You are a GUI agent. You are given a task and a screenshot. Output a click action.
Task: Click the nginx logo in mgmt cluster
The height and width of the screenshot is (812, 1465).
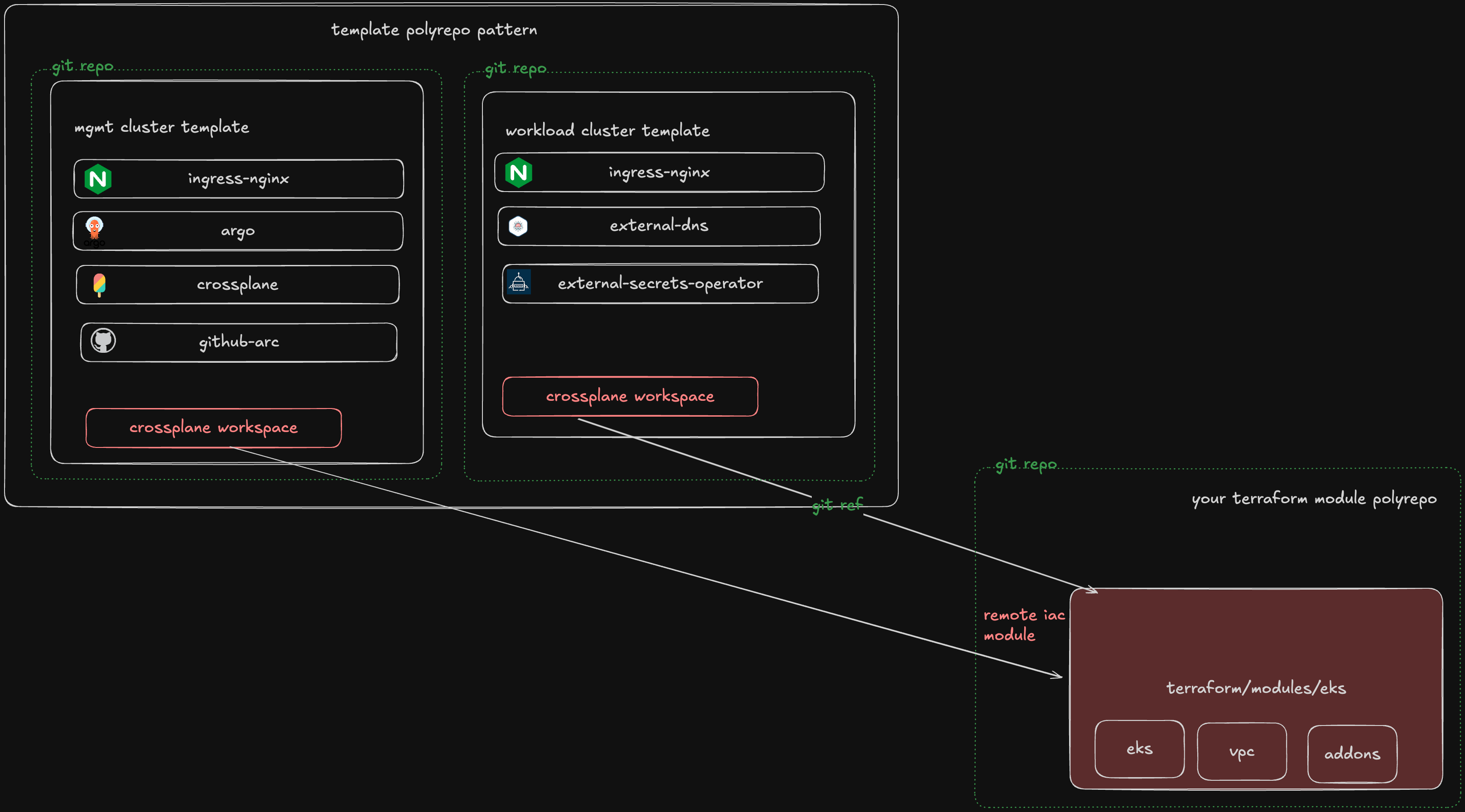coord(98,179)
